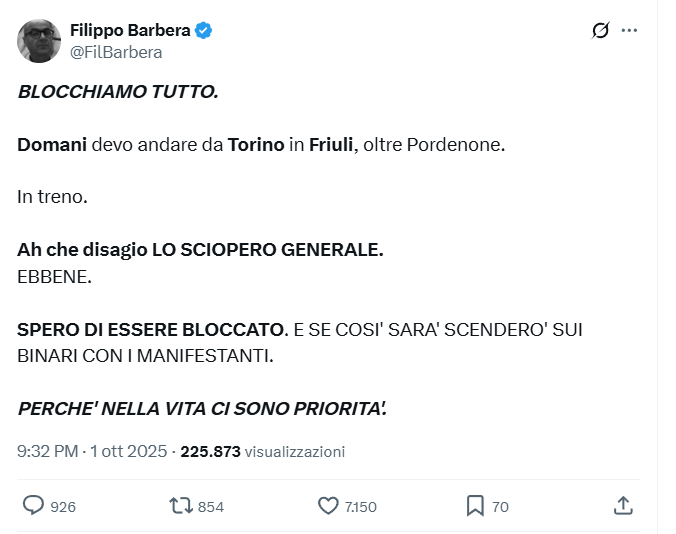676x534 pixels.
Task: Click the share upload arrow icon
Action: point(623,506)
